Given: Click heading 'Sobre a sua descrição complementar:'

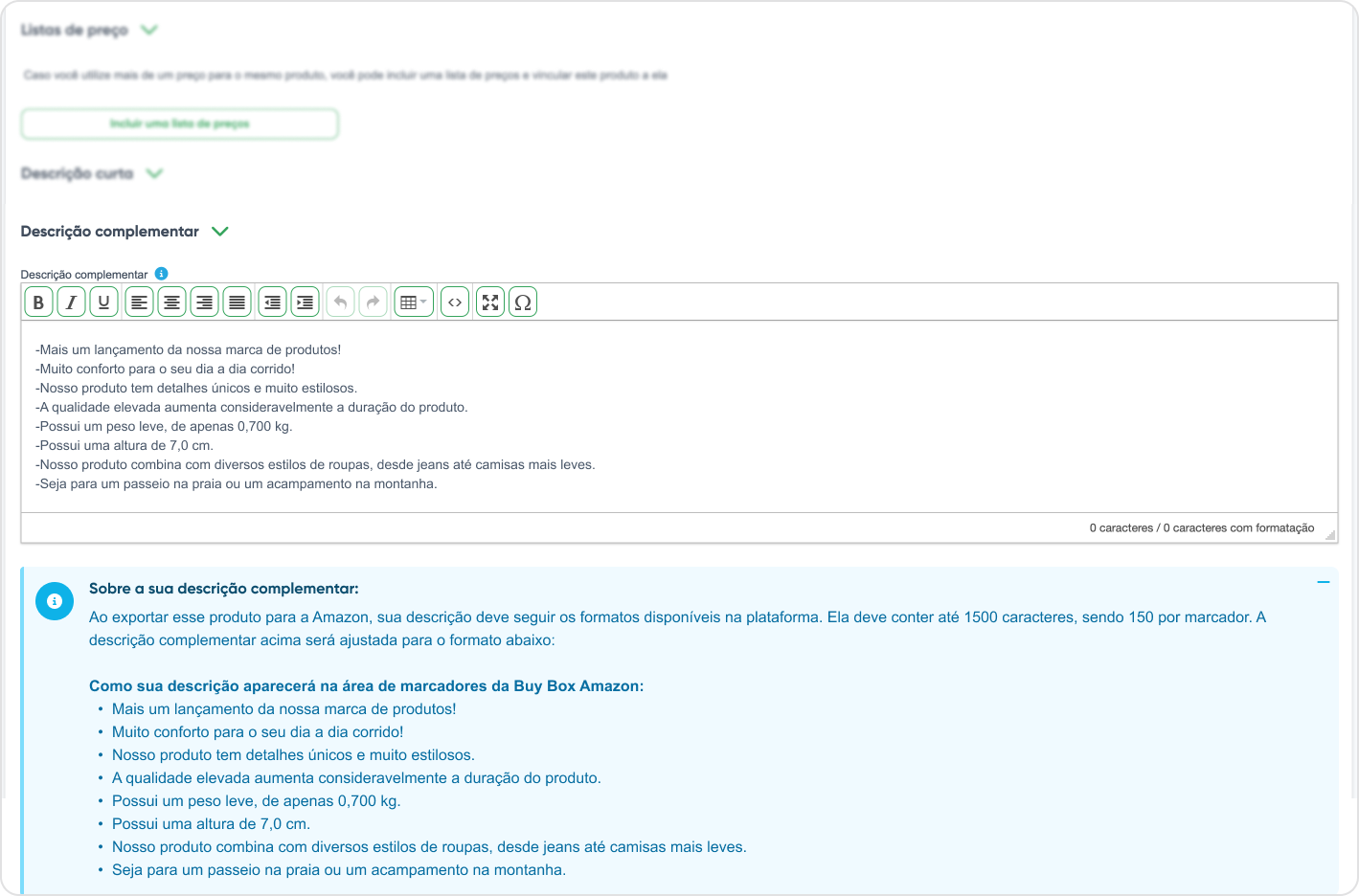Looking at the screenshot, I should coord(224,589).
